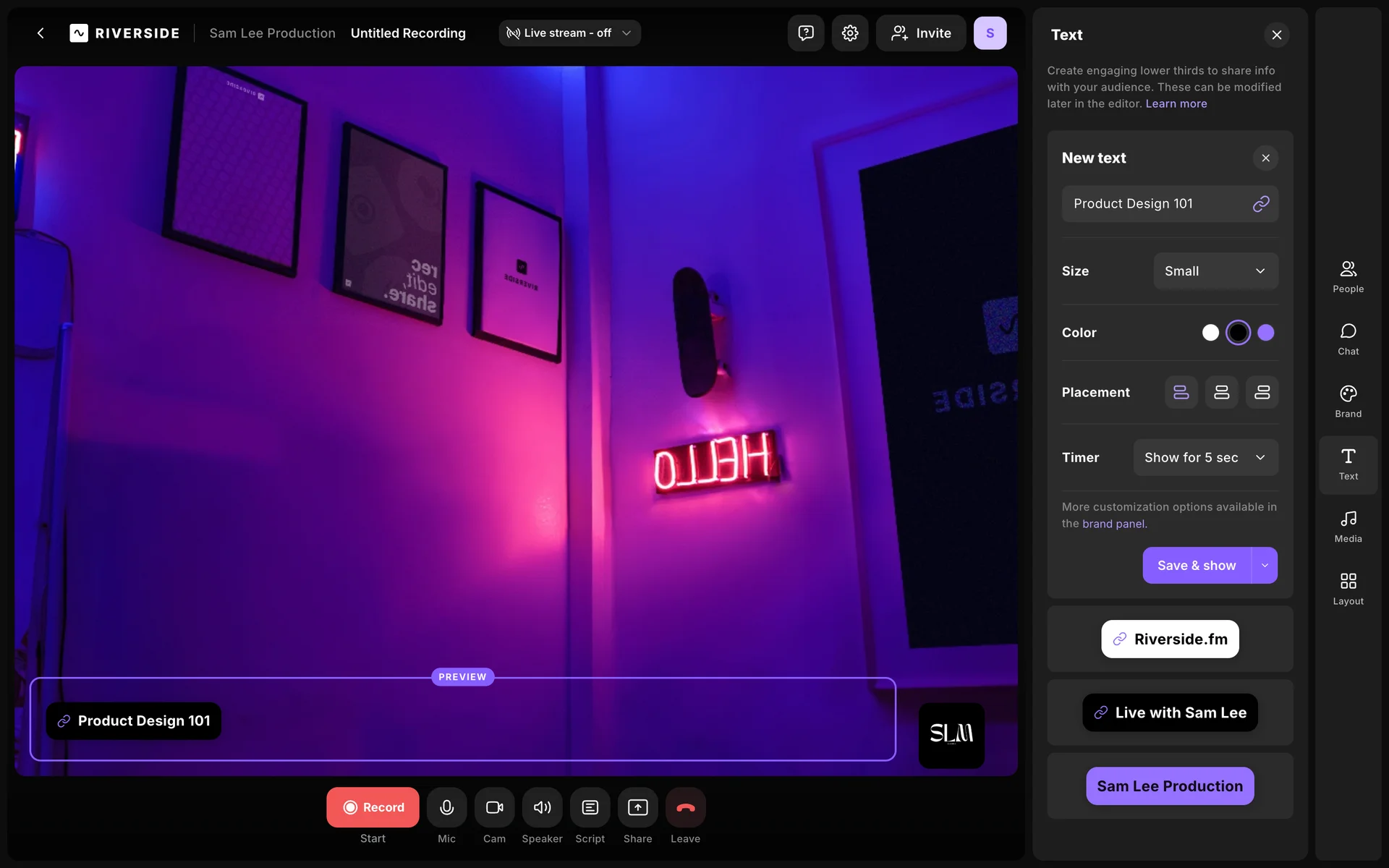Select the left placement option
This screenshot has width=1389, height=868.
[x=1181, y=392]
